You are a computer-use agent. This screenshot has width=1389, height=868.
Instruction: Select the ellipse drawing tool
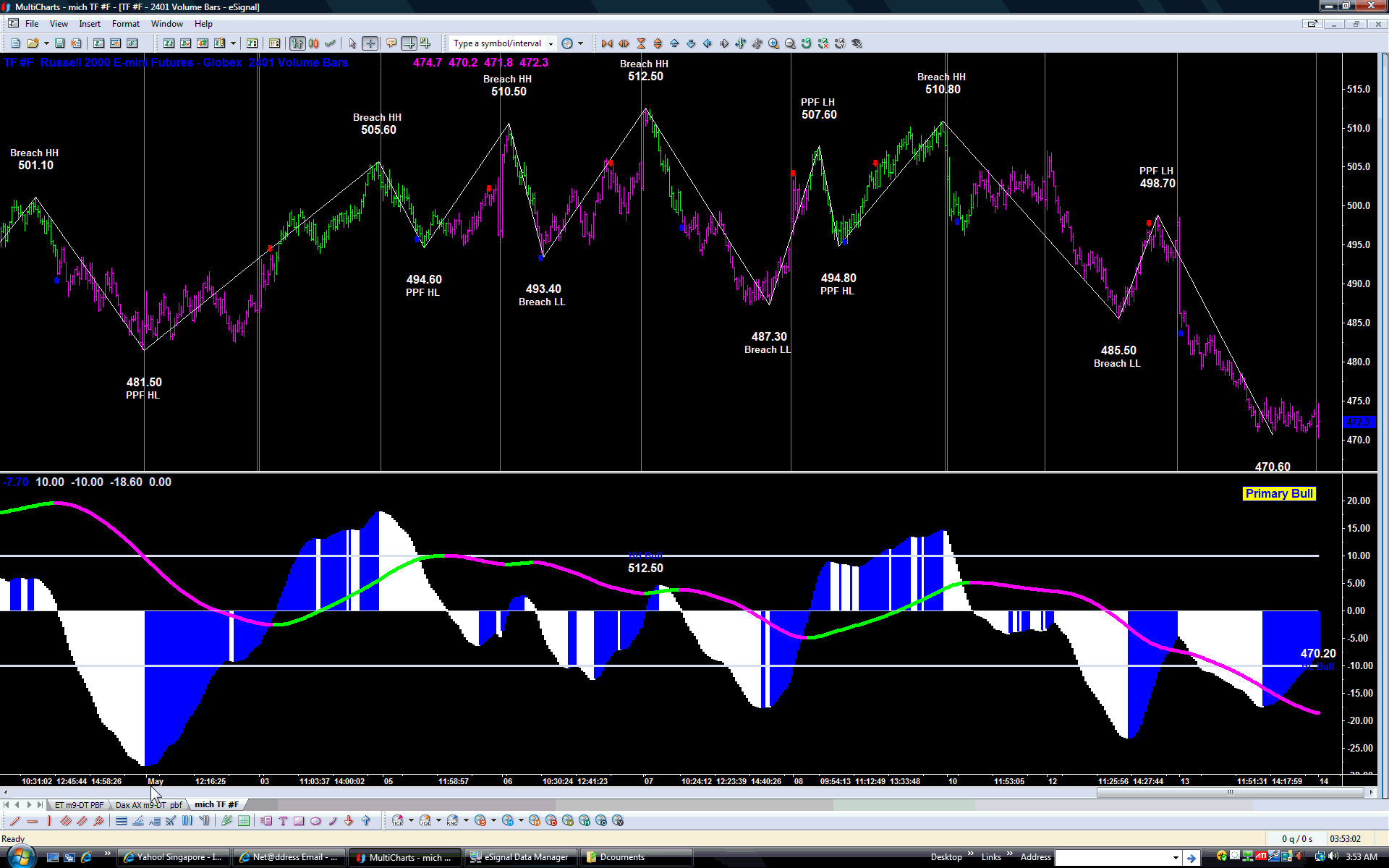click(315, 821)
